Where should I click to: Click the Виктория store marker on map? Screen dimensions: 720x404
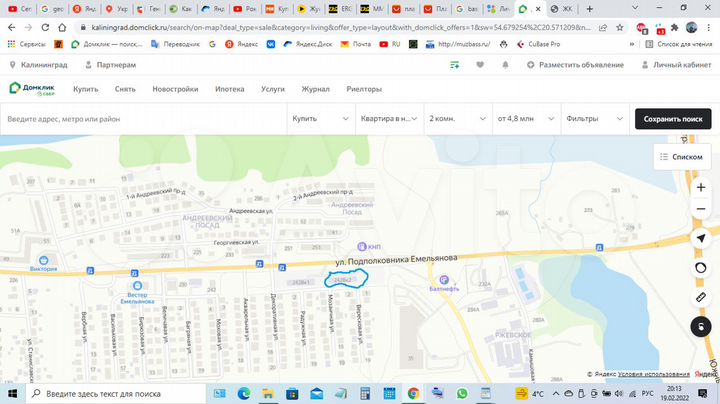click(x=44, y=261)
